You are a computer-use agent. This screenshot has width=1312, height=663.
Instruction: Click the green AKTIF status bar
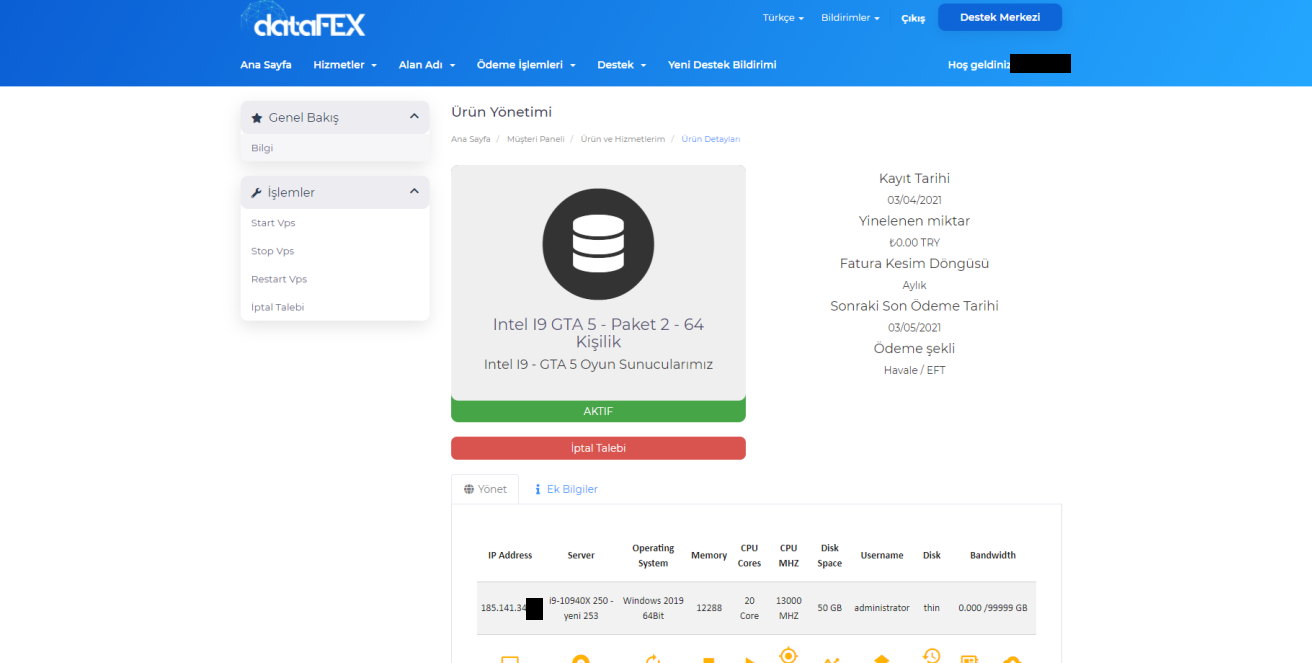(x=598, y=411)
